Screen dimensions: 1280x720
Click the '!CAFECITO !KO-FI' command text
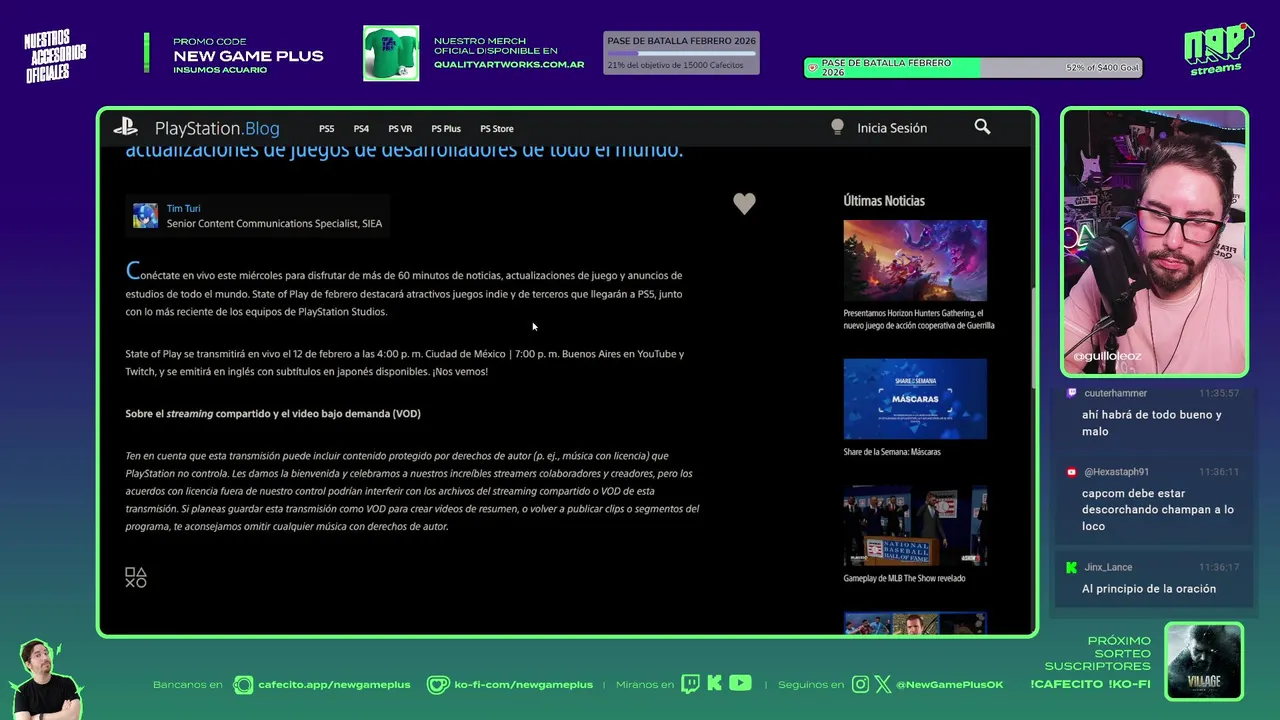1091,685
